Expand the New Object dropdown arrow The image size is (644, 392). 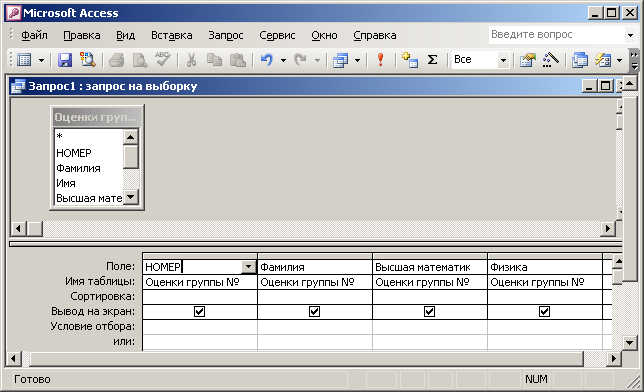point(619,60)
